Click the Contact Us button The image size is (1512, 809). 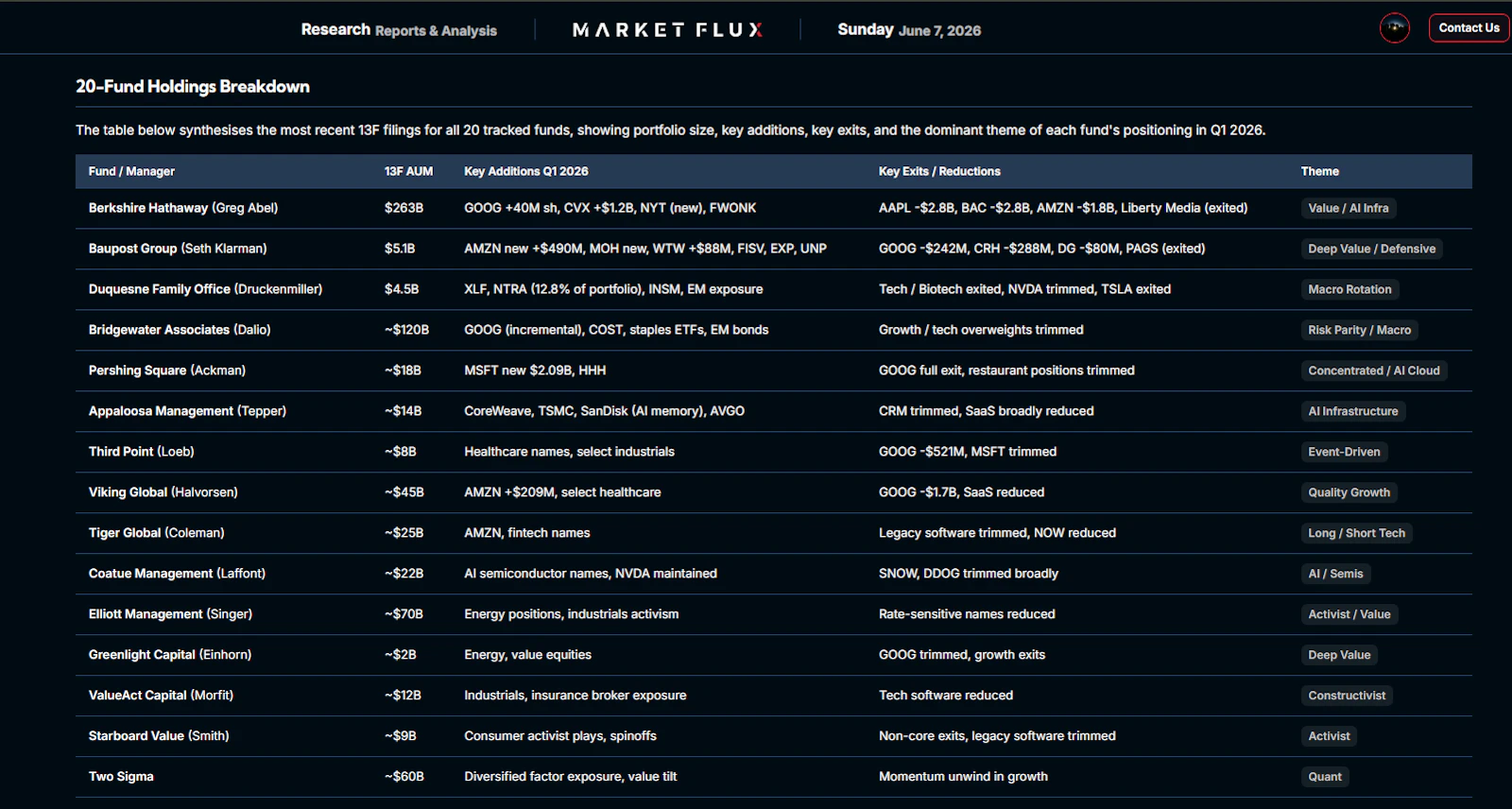1469,28
